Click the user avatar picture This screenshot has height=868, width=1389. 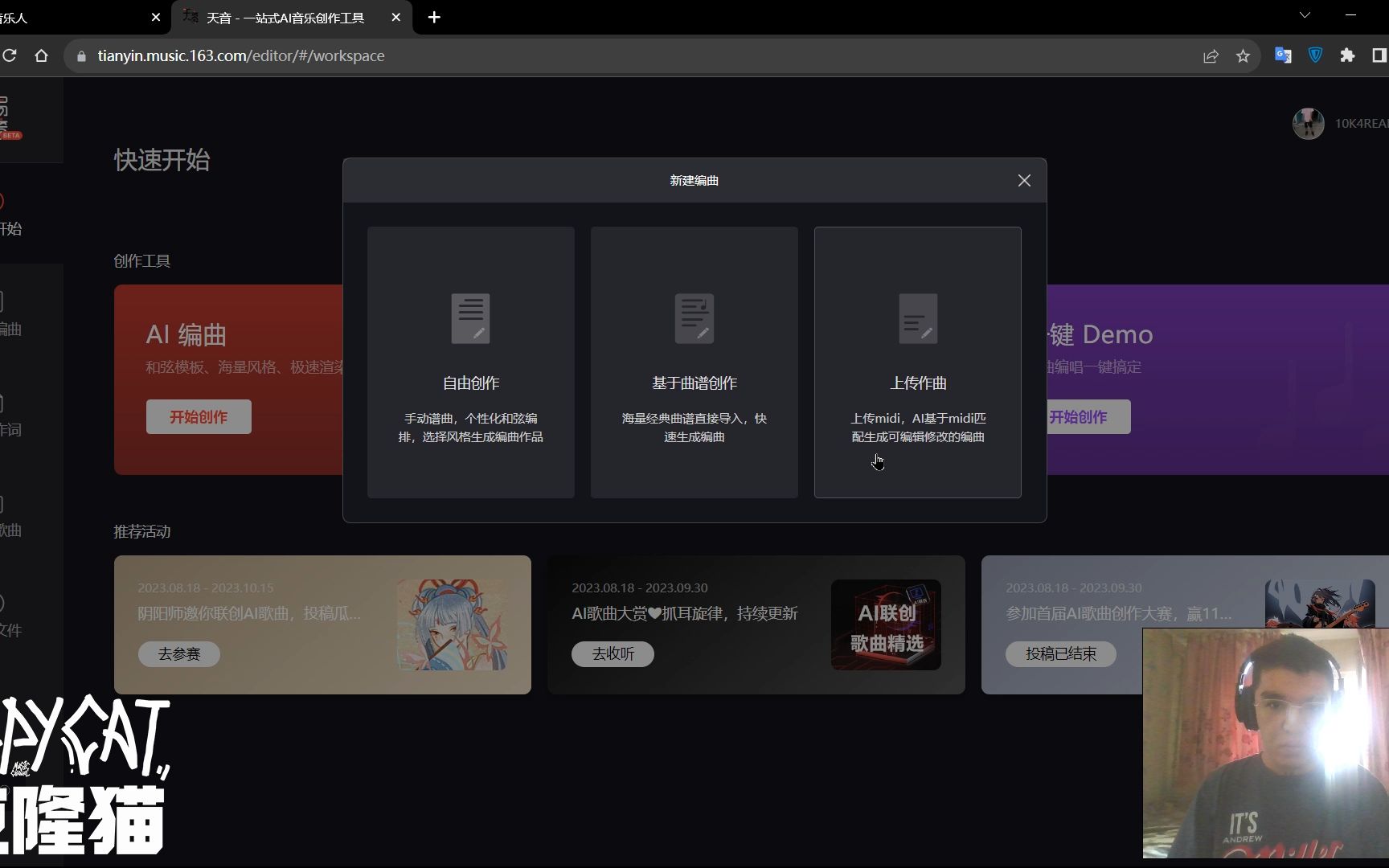coord(1308,123)
